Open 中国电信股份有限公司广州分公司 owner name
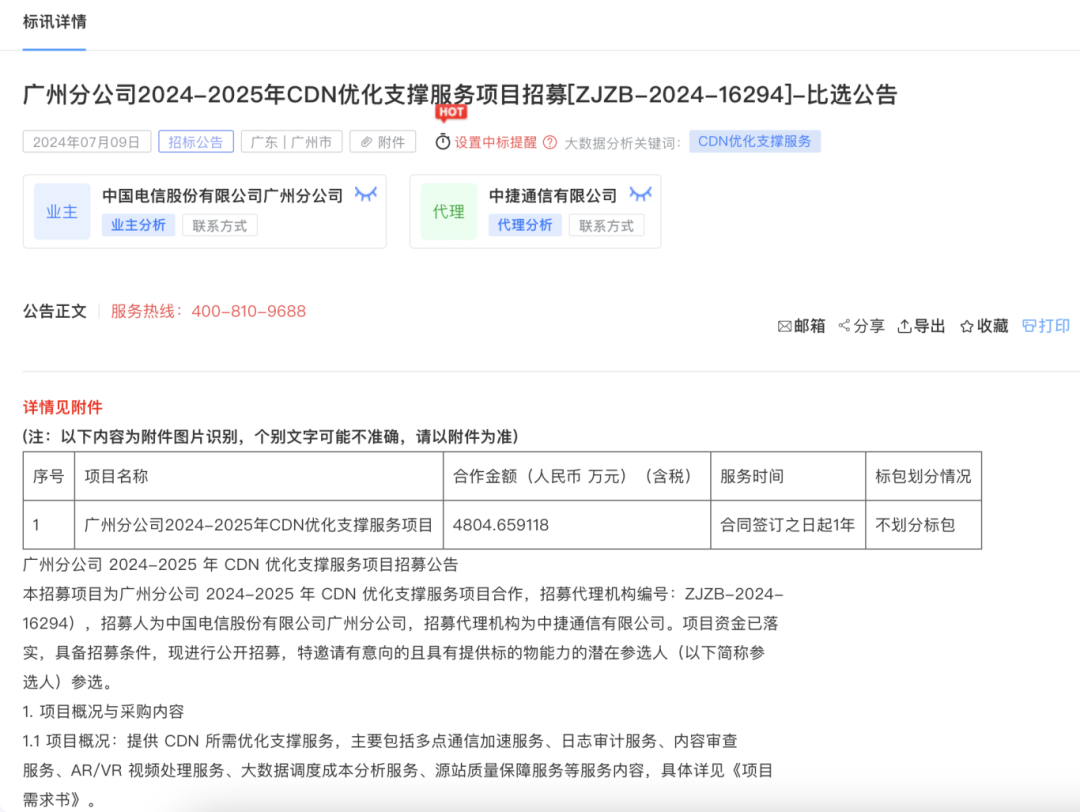 (x=222, y=196)
